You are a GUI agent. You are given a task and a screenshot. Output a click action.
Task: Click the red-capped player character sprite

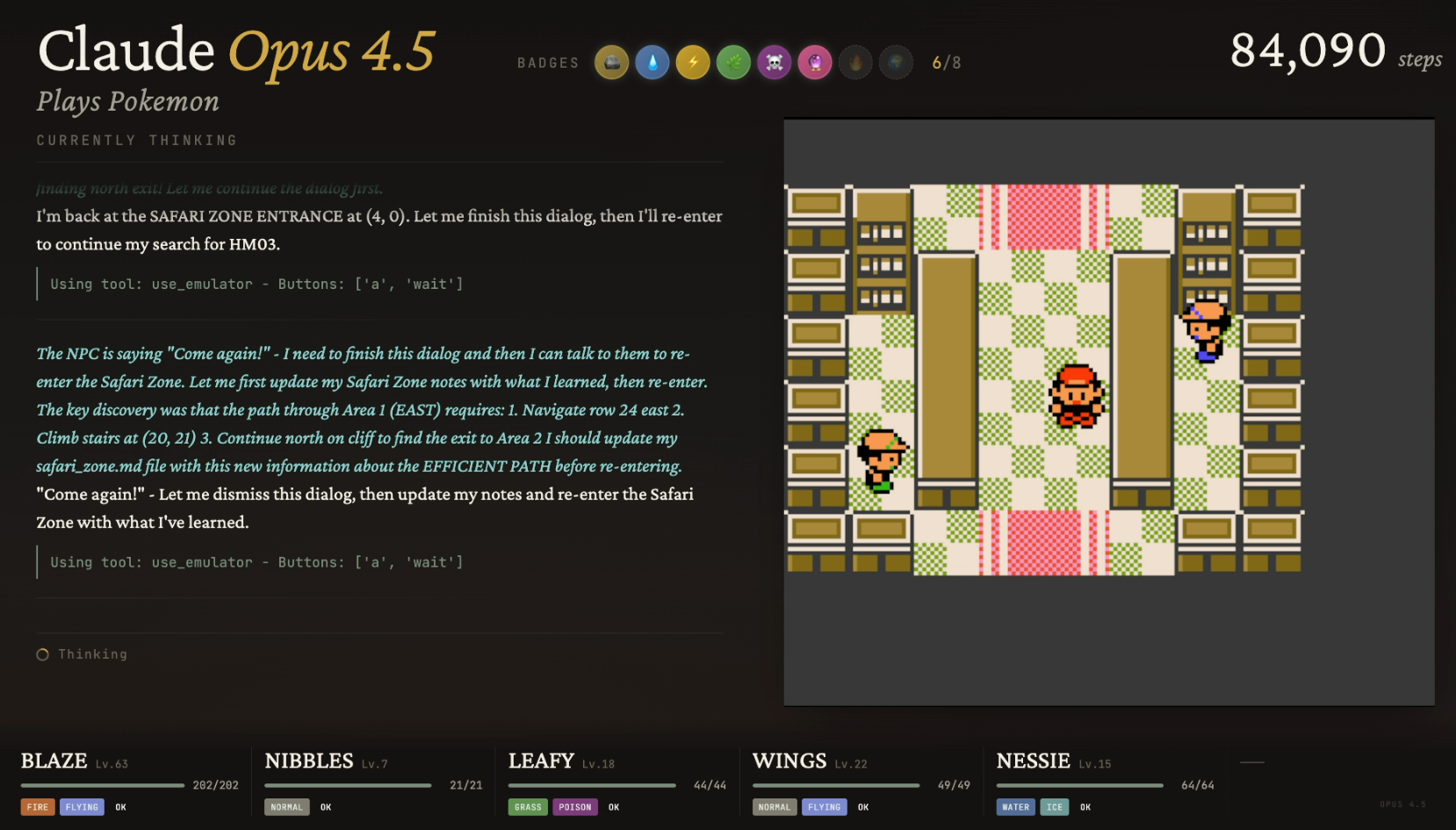(x=1077, y=395)
